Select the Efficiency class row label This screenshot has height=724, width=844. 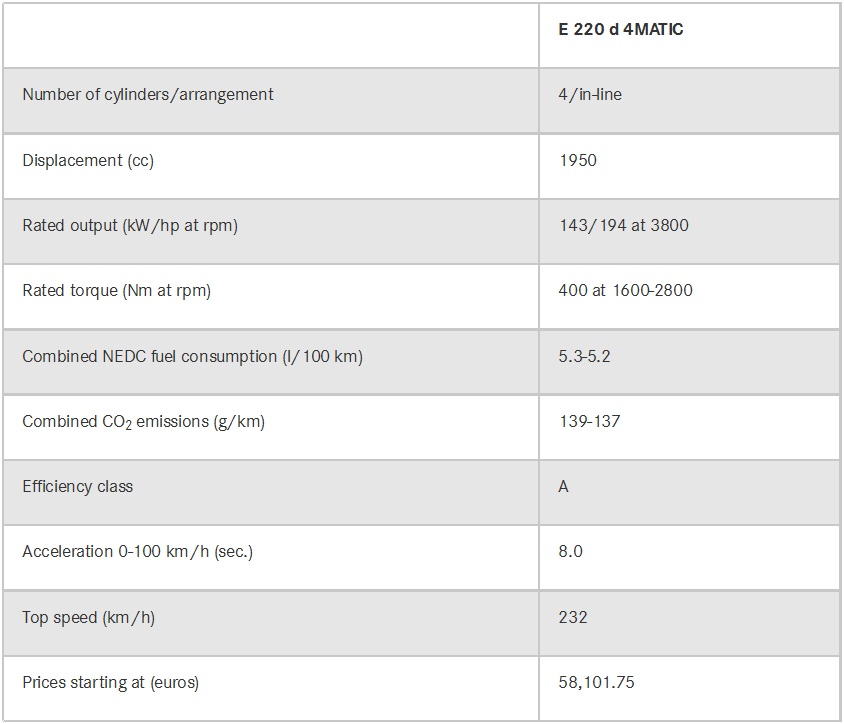coord(78,487)
